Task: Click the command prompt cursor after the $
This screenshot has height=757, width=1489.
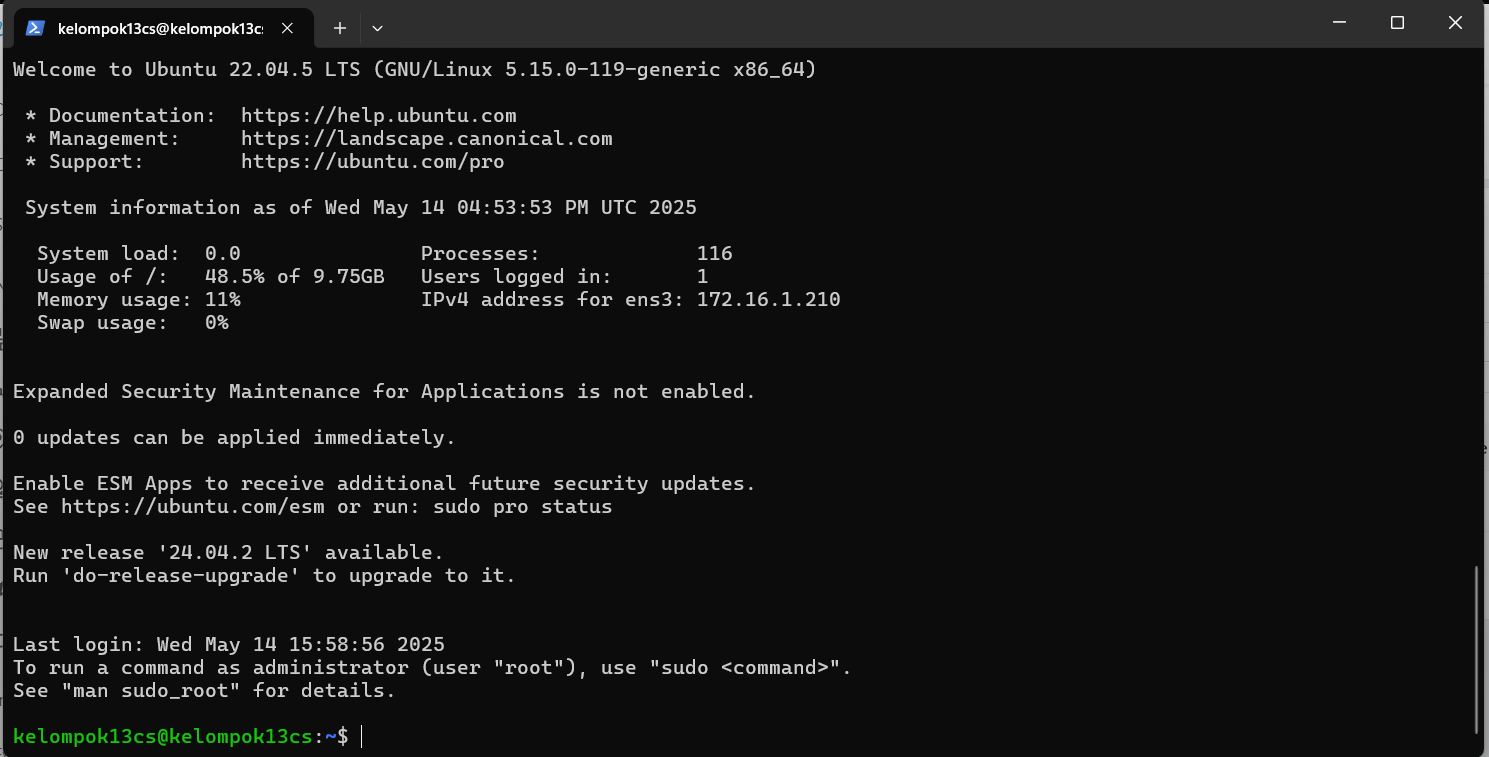Action: [362, 737]
